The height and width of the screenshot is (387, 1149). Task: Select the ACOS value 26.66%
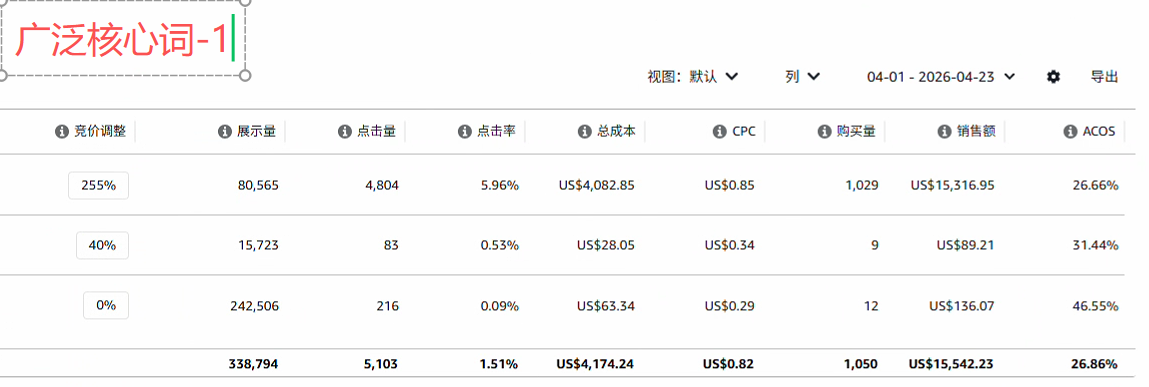pyautogui.click(x=1096, y=185)
